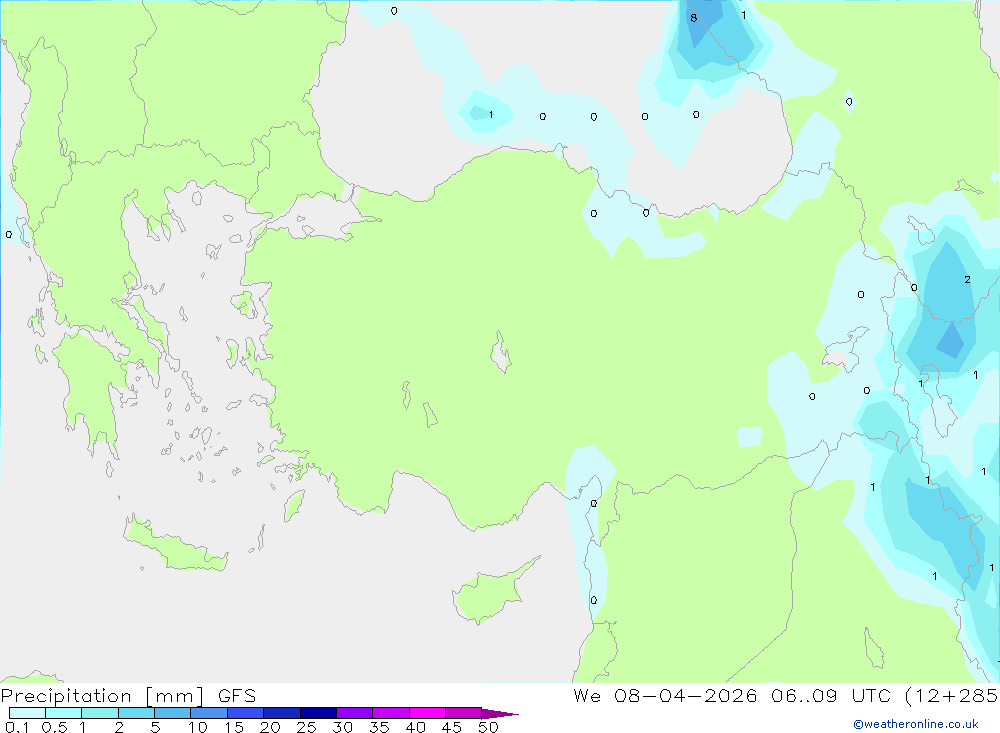Click the forecast offset "(12+285"
The width and height of the screenshot is (1000, 733).
(952, 696)
